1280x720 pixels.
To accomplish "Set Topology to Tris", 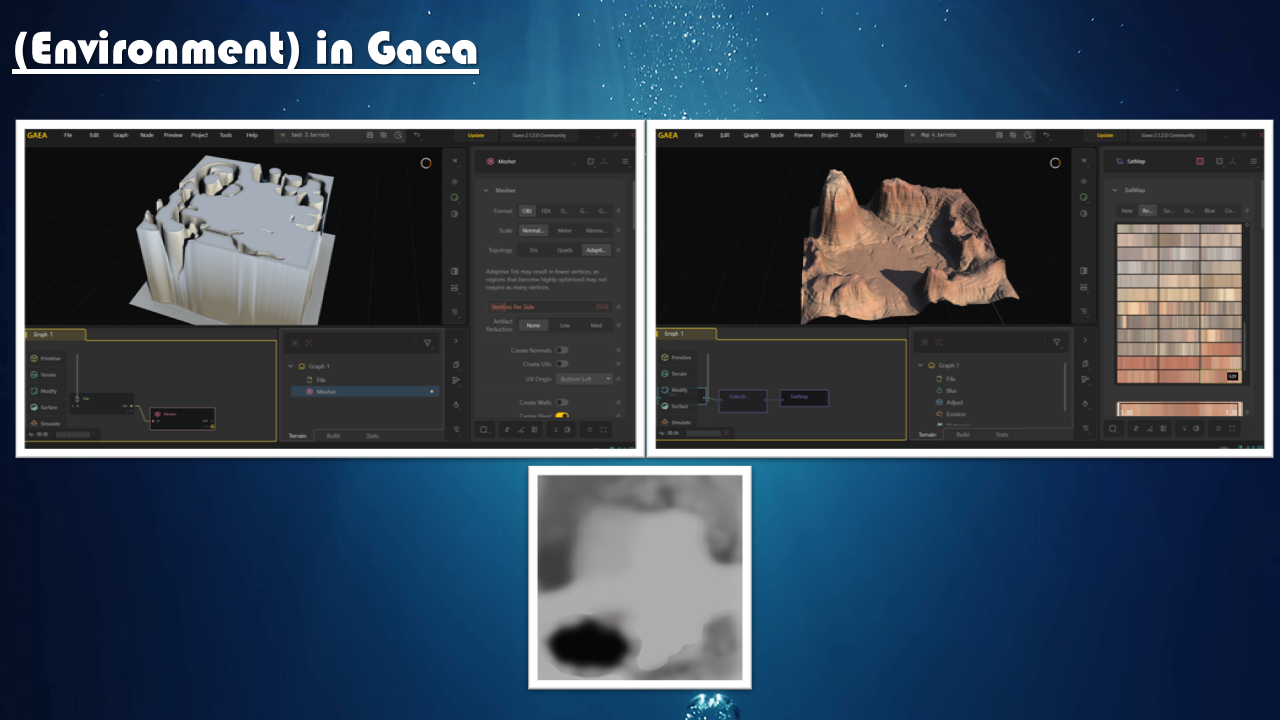I will pyautogui.click(x=533, y=250).
